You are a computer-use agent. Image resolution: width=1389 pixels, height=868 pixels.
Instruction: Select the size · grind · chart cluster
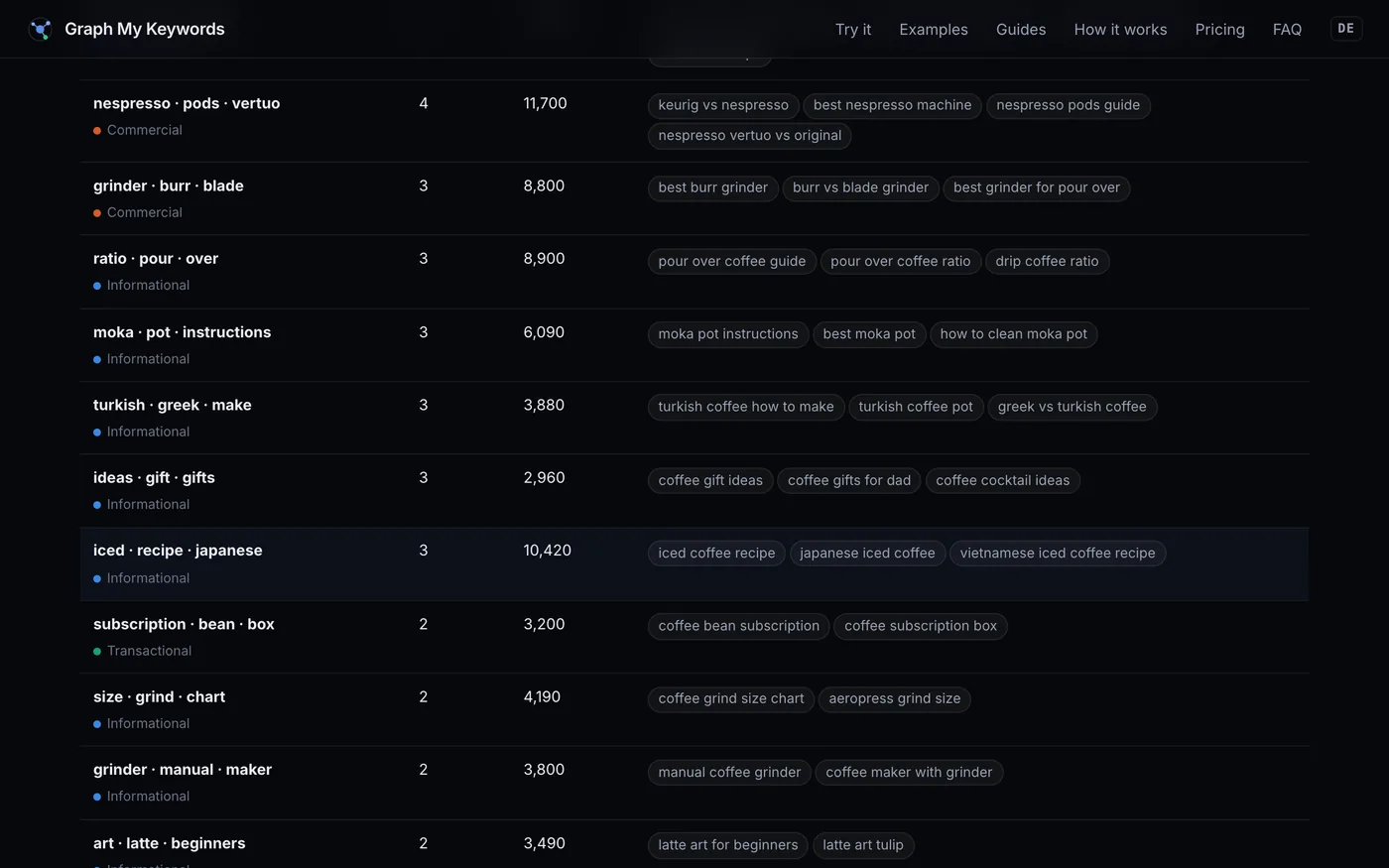(x=159, y=697)
